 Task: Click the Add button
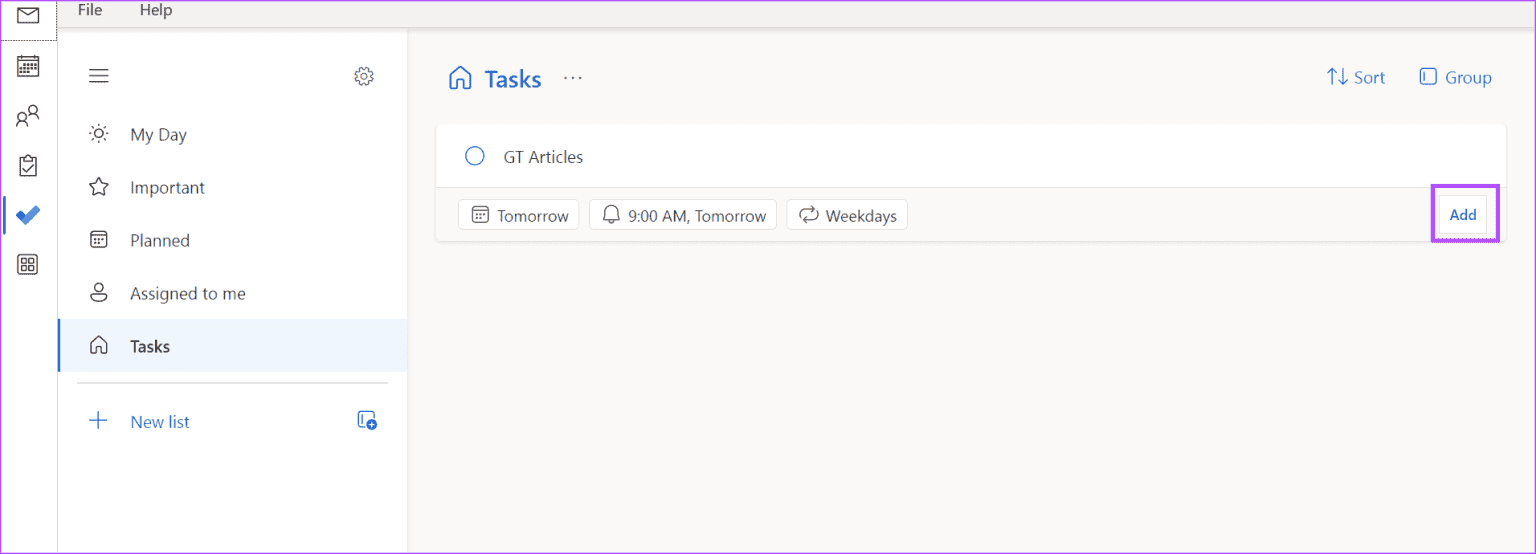tap(1463, 214)
